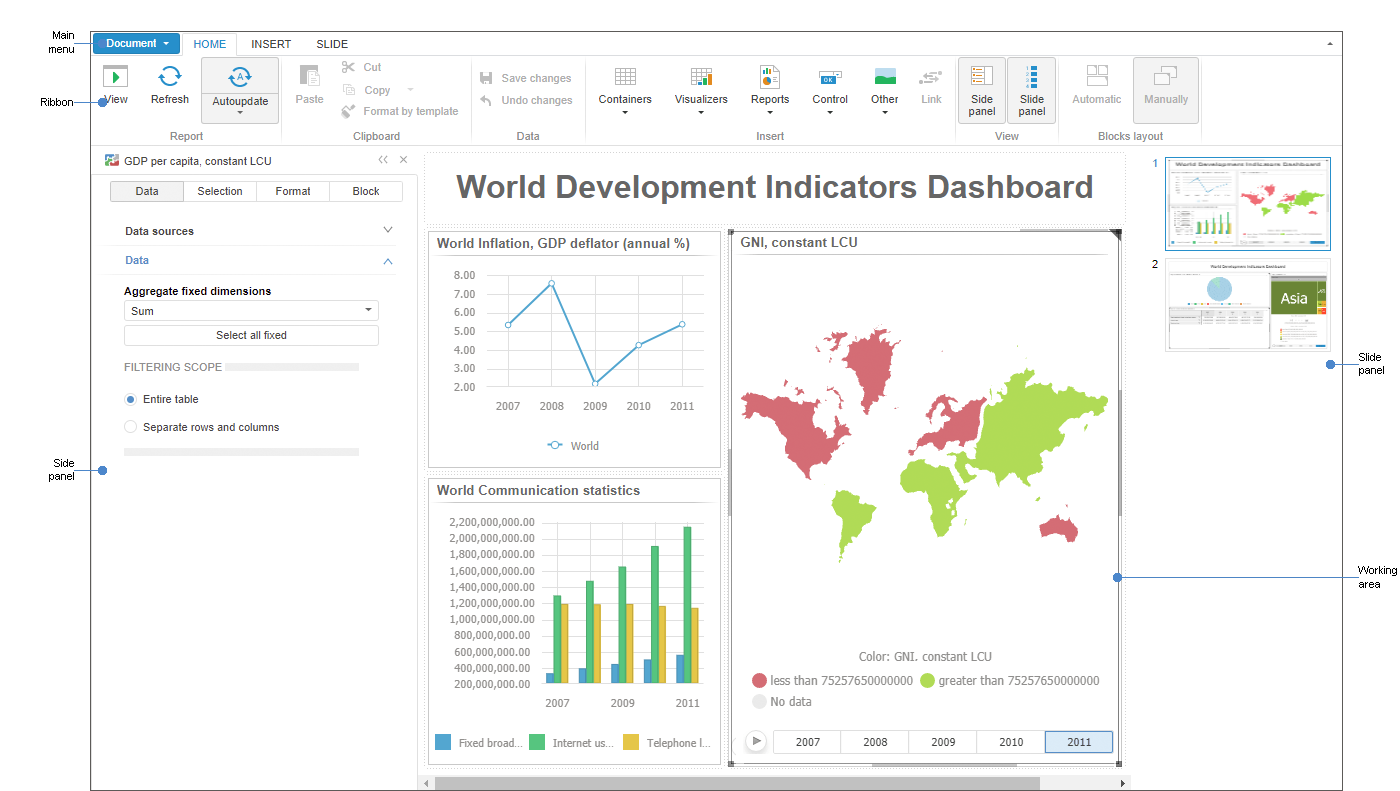Select Separate rows and columns option

tap(131, 427)
